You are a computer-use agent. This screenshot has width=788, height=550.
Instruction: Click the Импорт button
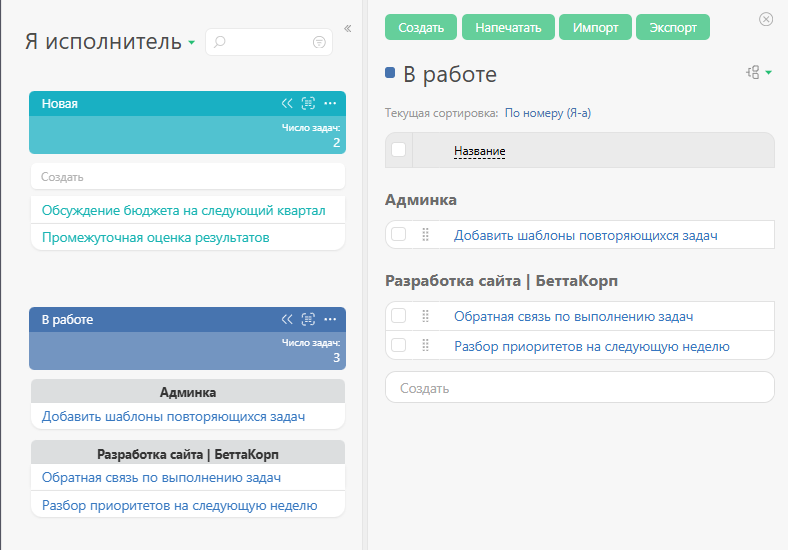point(596,27)
